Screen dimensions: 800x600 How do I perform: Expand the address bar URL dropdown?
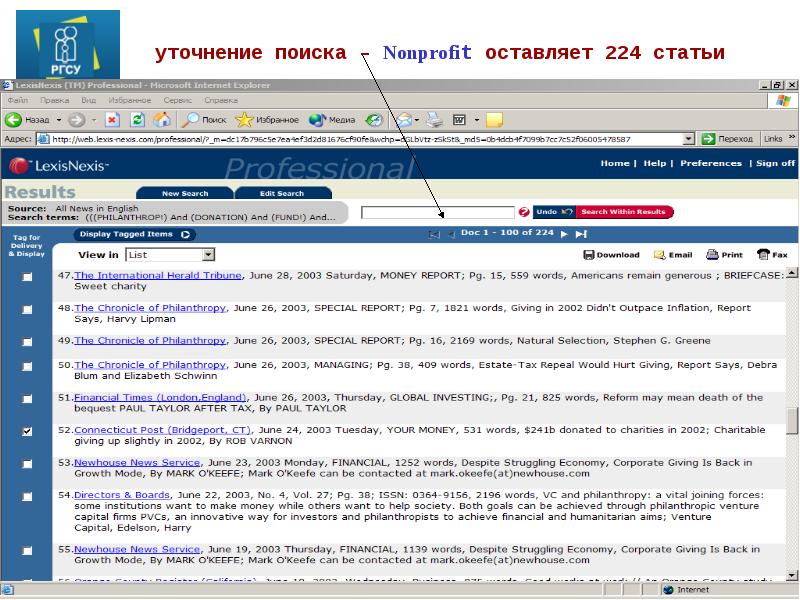click(x=688, y=139)
